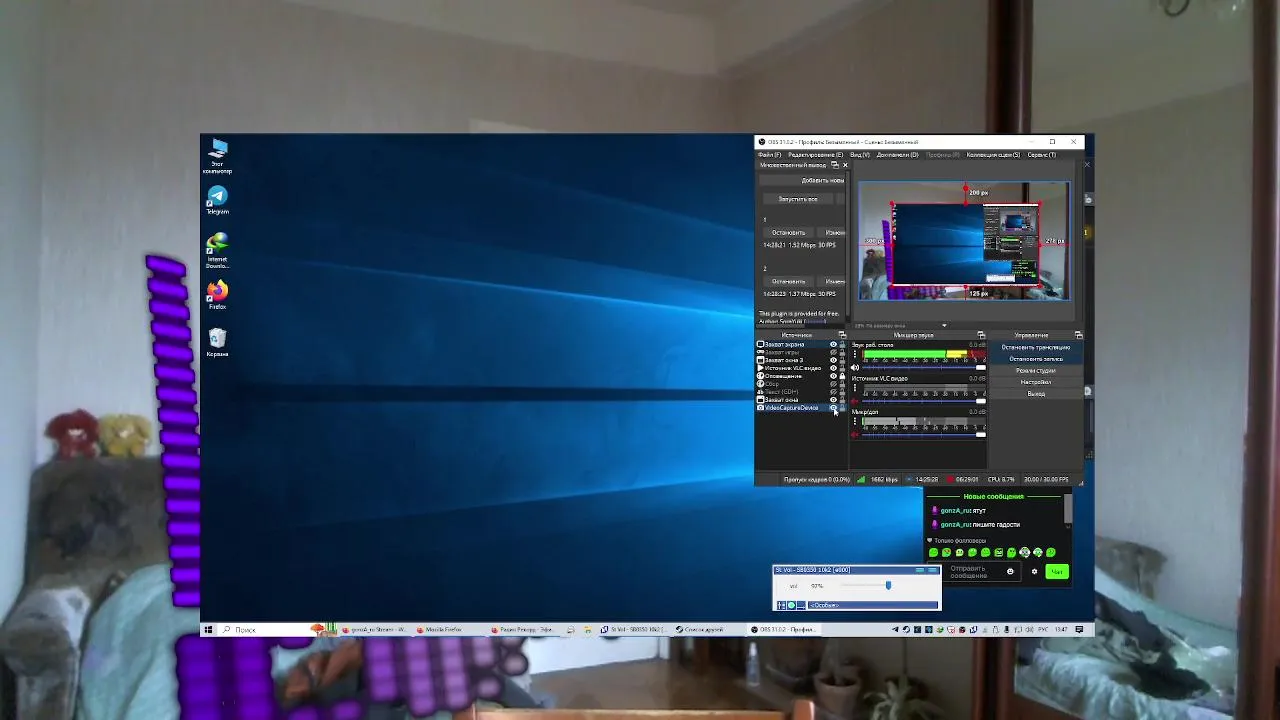Mute the desktop audio speaker icon in mixer

[855, 368]
